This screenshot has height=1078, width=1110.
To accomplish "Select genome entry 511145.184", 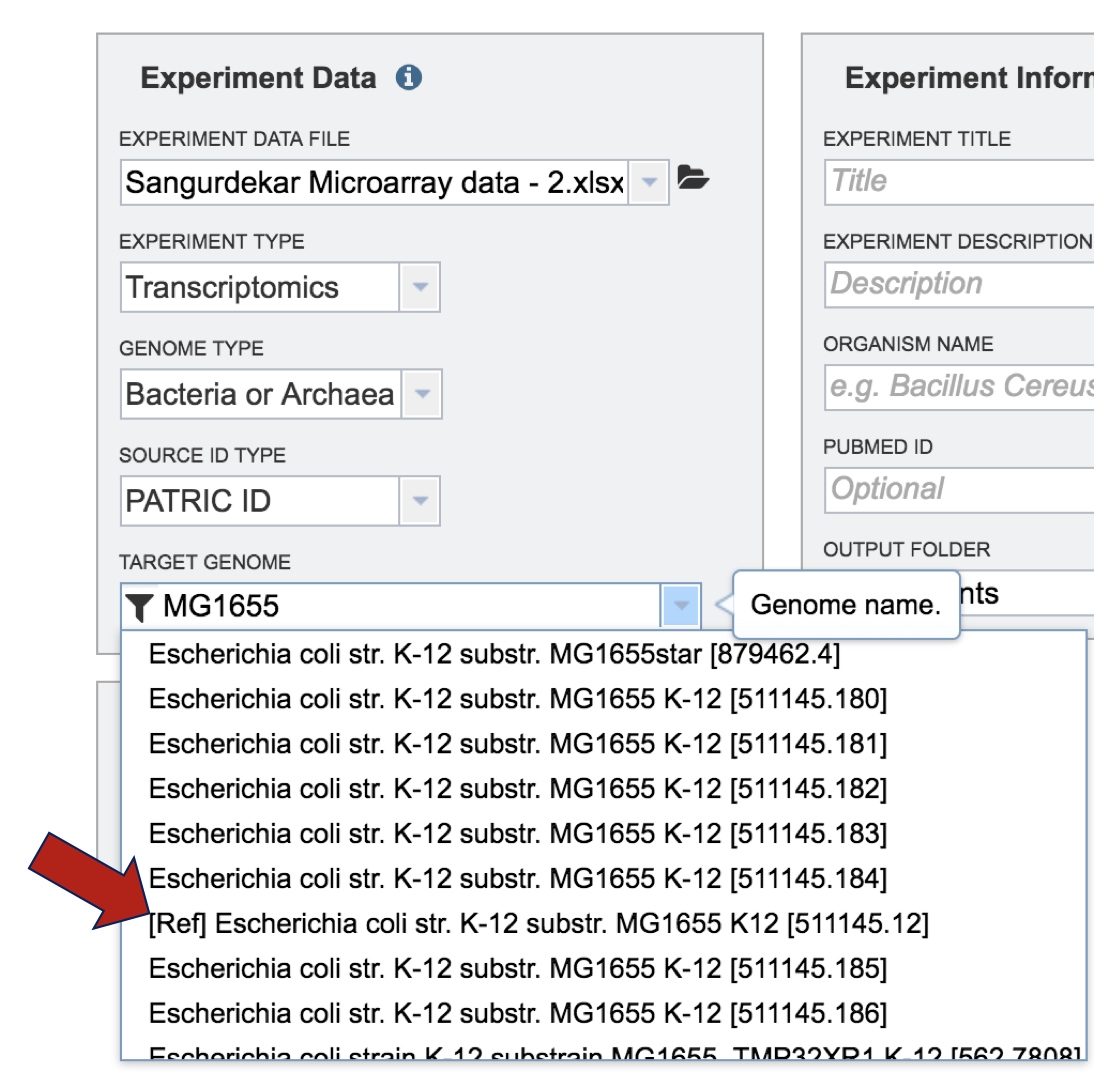I will (517, 879).
